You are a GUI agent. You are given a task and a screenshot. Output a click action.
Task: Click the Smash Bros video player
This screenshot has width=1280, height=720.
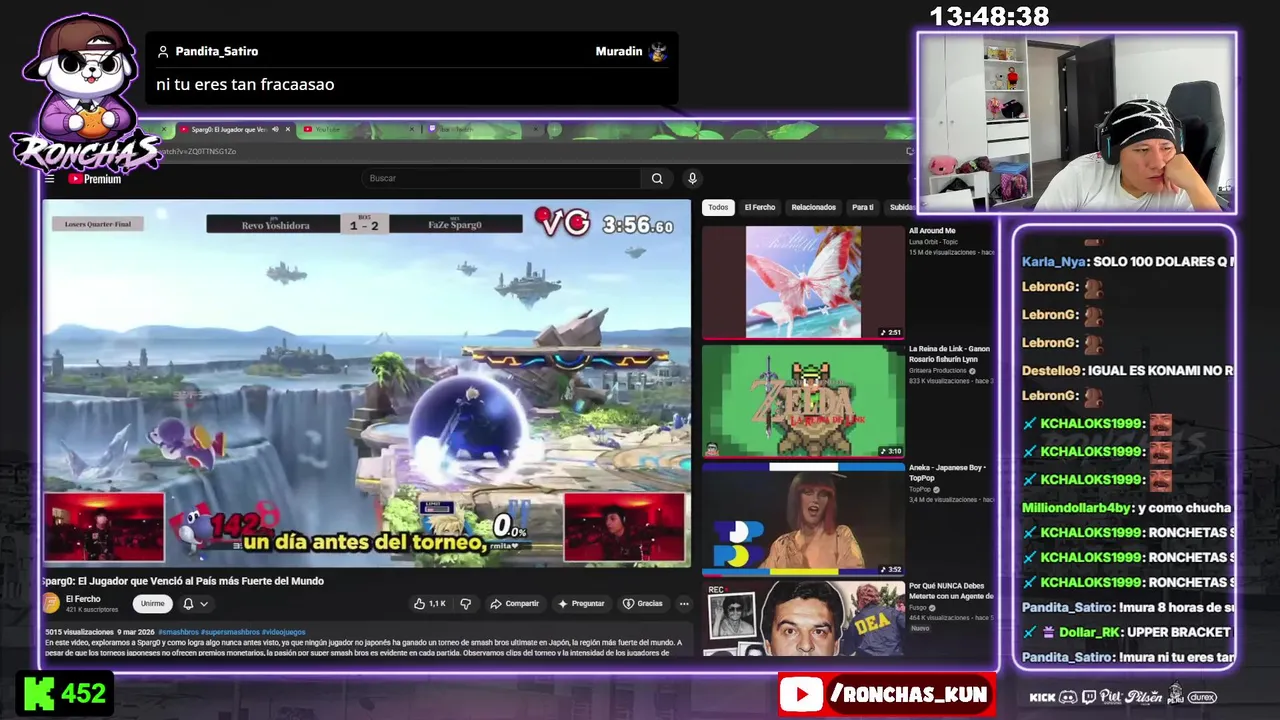[366, 383]
